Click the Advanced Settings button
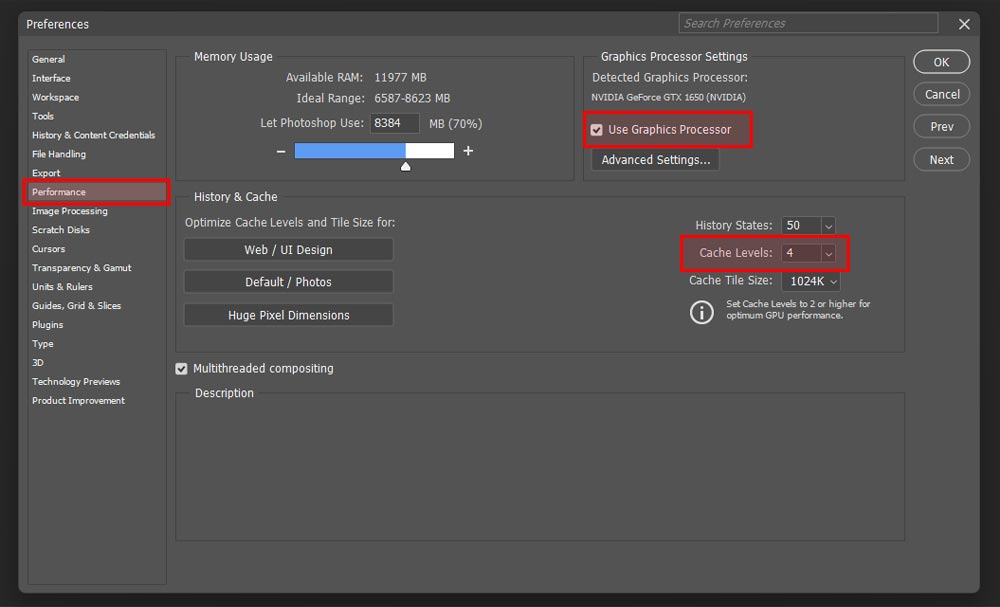1000x607 pixels. pyautogui.click(x=655, y=160)
